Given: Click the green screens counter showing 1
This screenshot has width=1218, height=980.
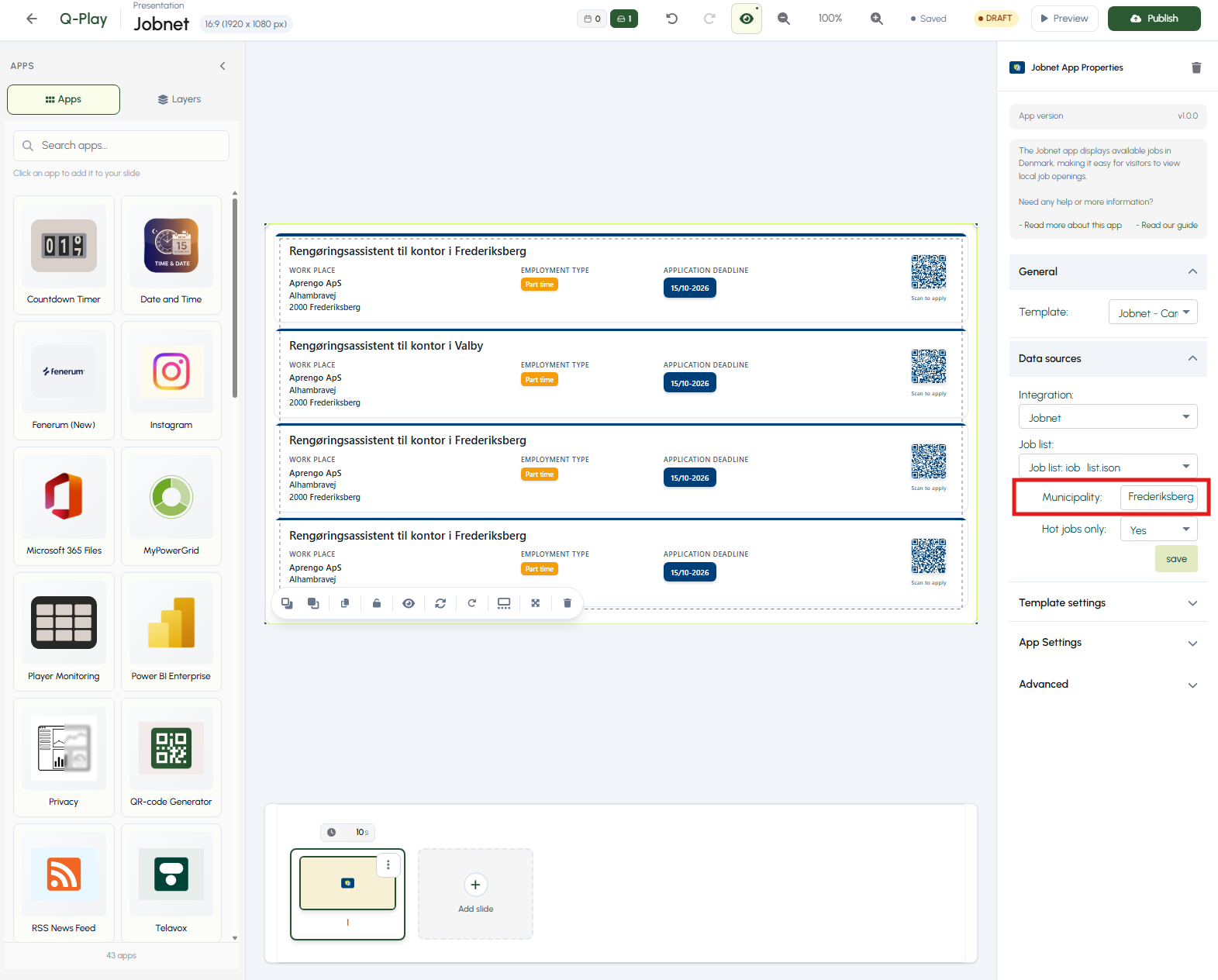Looking at the screenshot, I should (624, 19).
